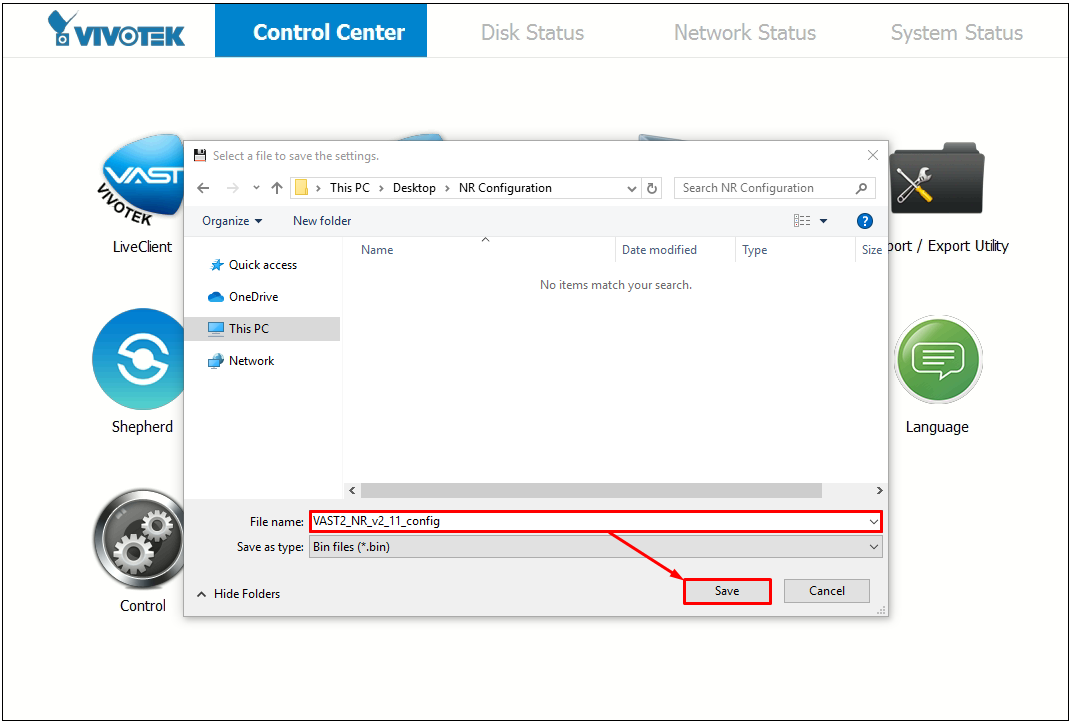Screen dimensions: 1073x723
Task: Switch to the System Status tab
Action: coord(957,32)
